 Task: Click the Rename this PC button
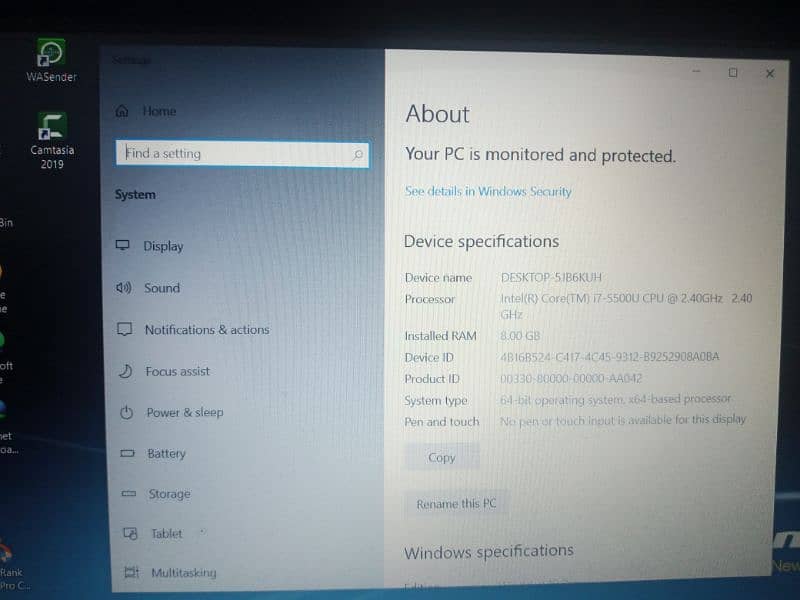(456, 504)
